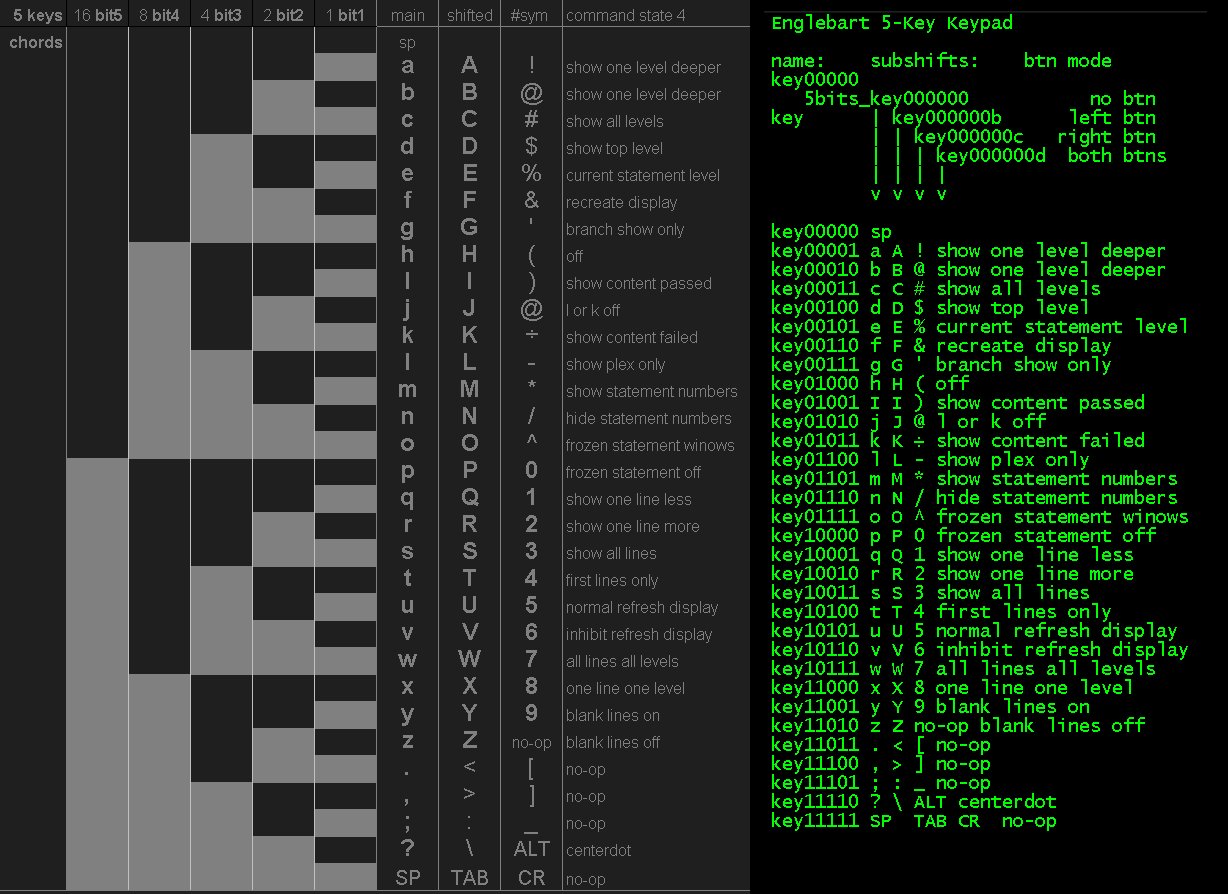Click green 'key000000d' text
Screen dimensions: 1228x894
pyautogui.click(x=991, y=156)
